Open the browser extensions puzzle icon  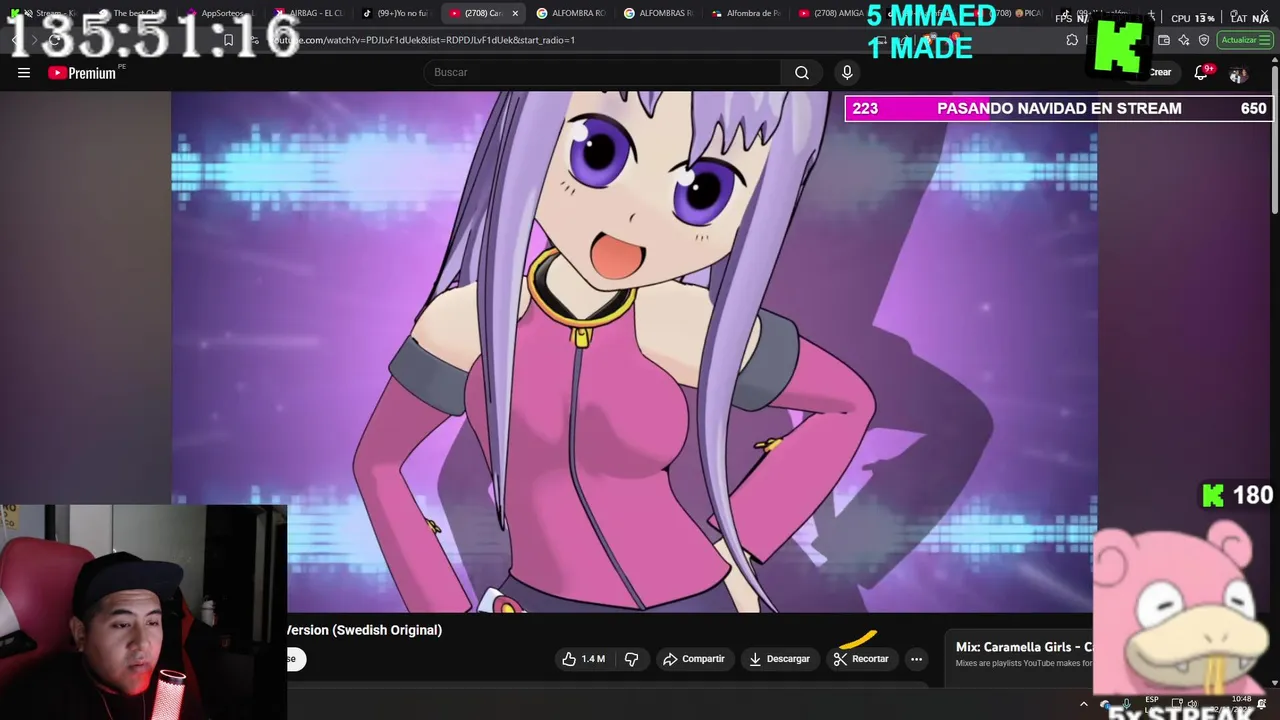(x=1072, y=40)
